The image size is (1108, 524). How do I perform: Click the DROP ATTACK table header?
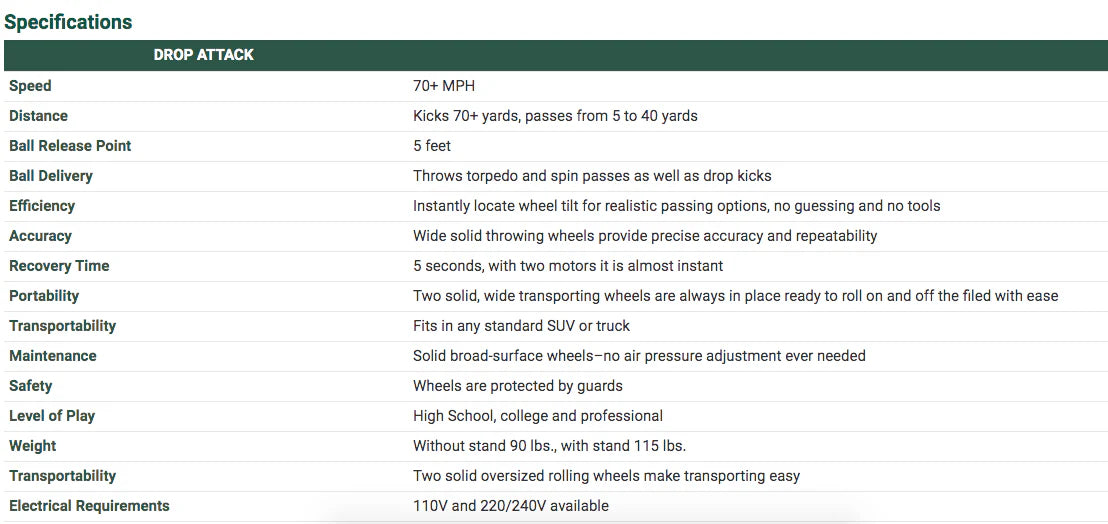pyautogui.click(x=203, y=55)
